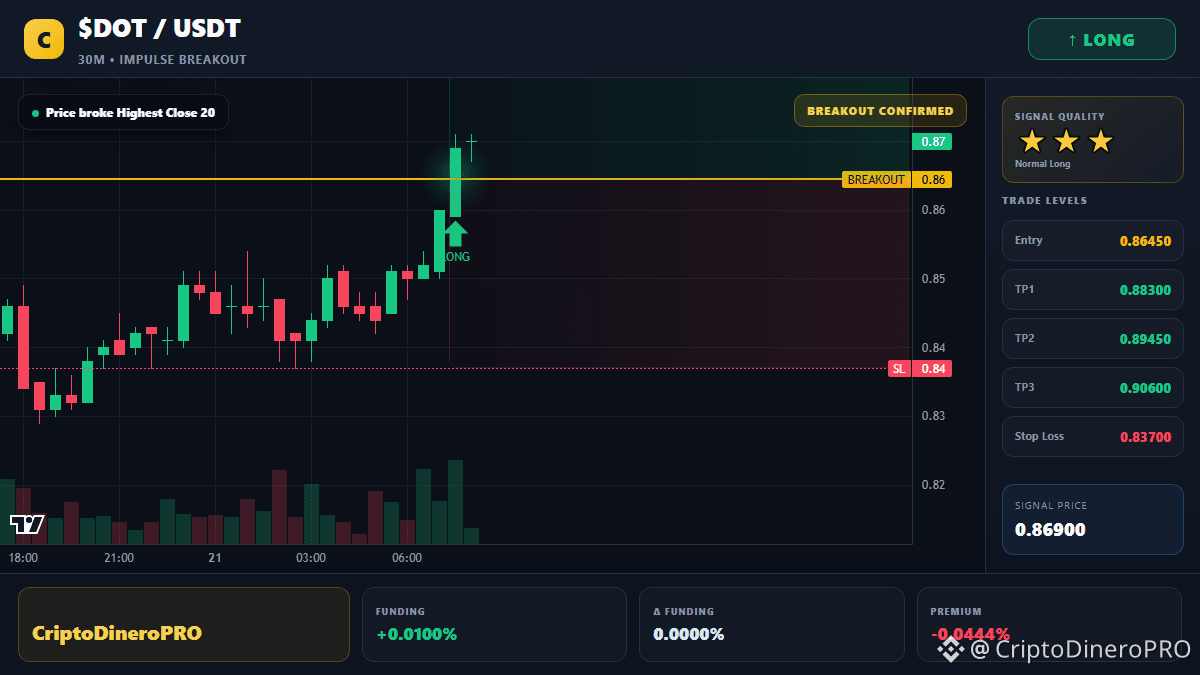
Task: Click the Funding +0.0100% card
Action: click(494, 624)
